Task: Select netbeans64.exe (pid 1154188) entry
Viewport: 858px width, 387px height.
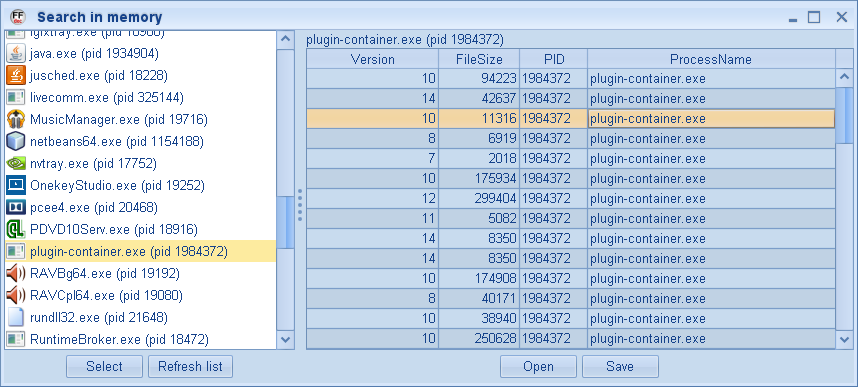Action: point(140,141)
